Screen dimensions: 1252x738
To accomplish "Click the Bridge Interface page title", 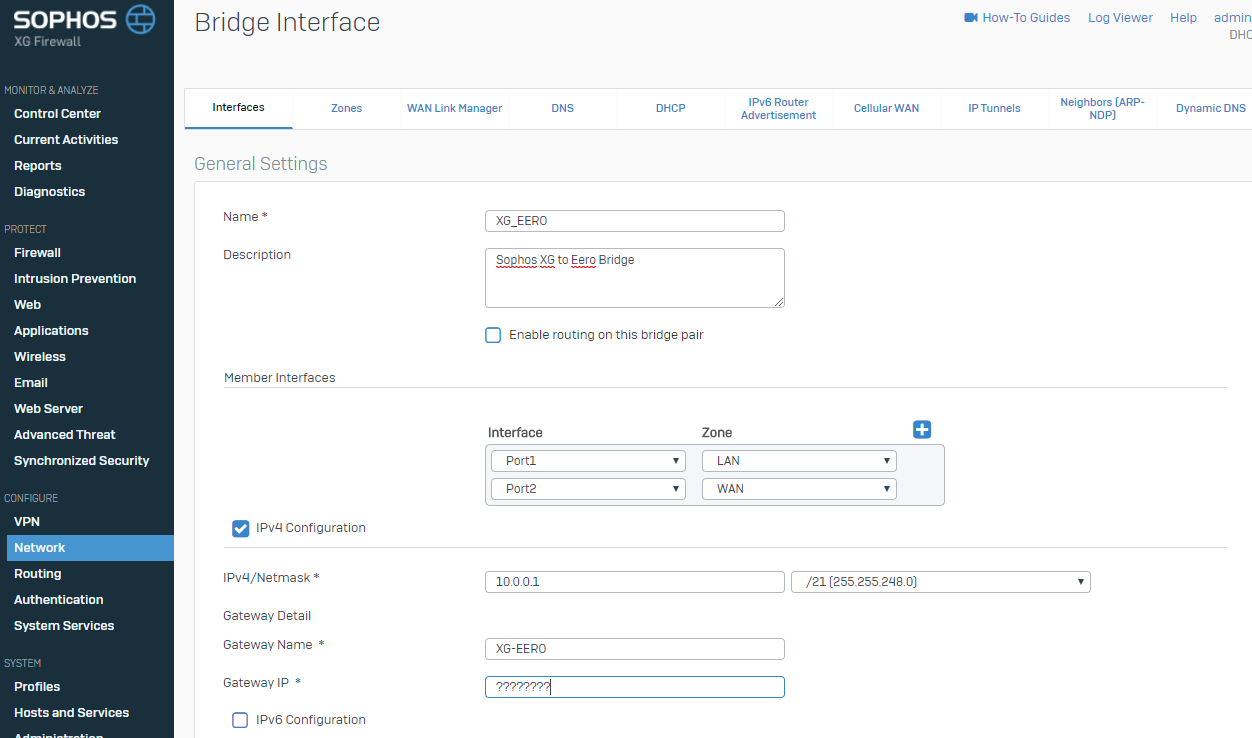I will (x=287, y=22).
